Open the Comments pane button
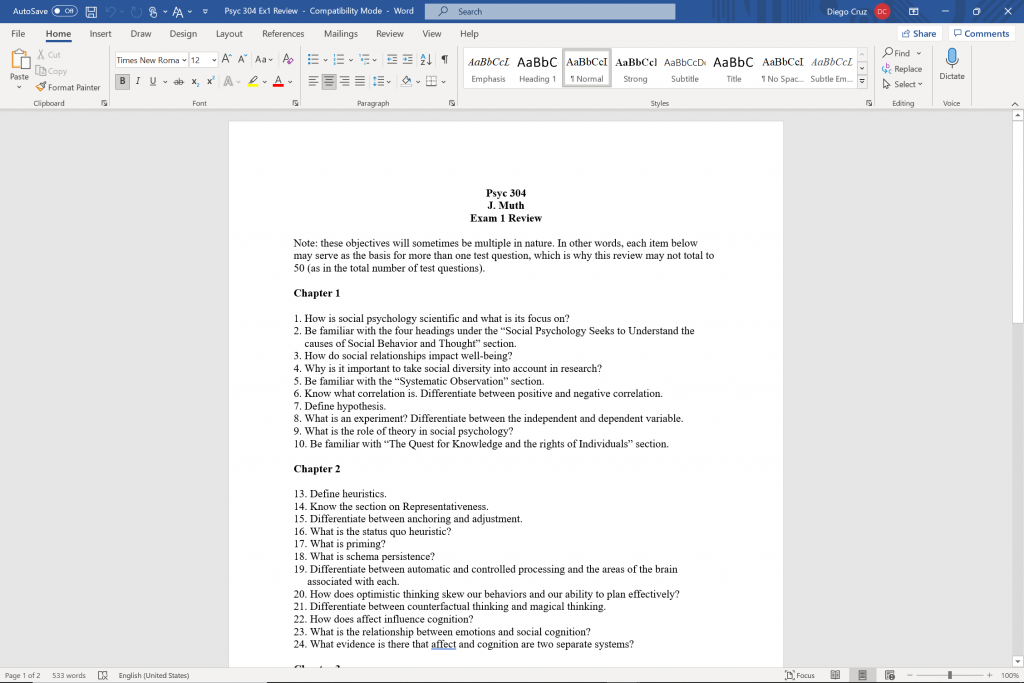This screenshot has height=683, width=1024. [981, 33]
